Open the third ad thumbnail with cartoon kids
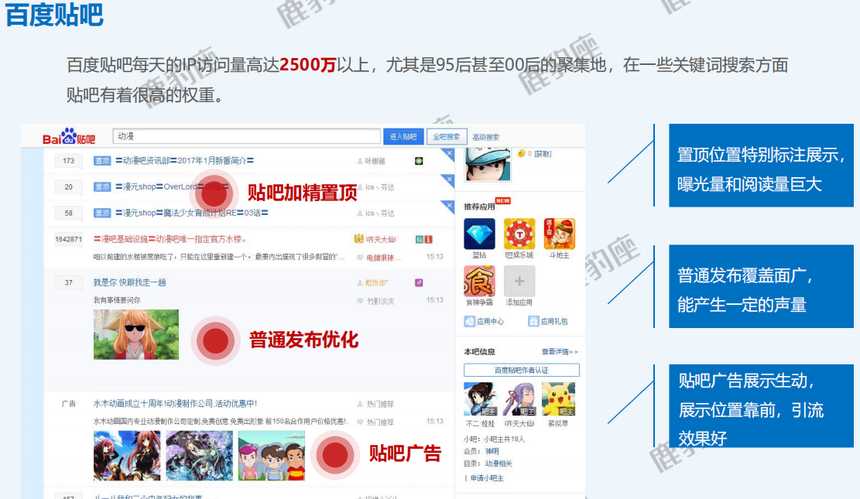Viewport: 860px width, 499px height. (271, 456)
